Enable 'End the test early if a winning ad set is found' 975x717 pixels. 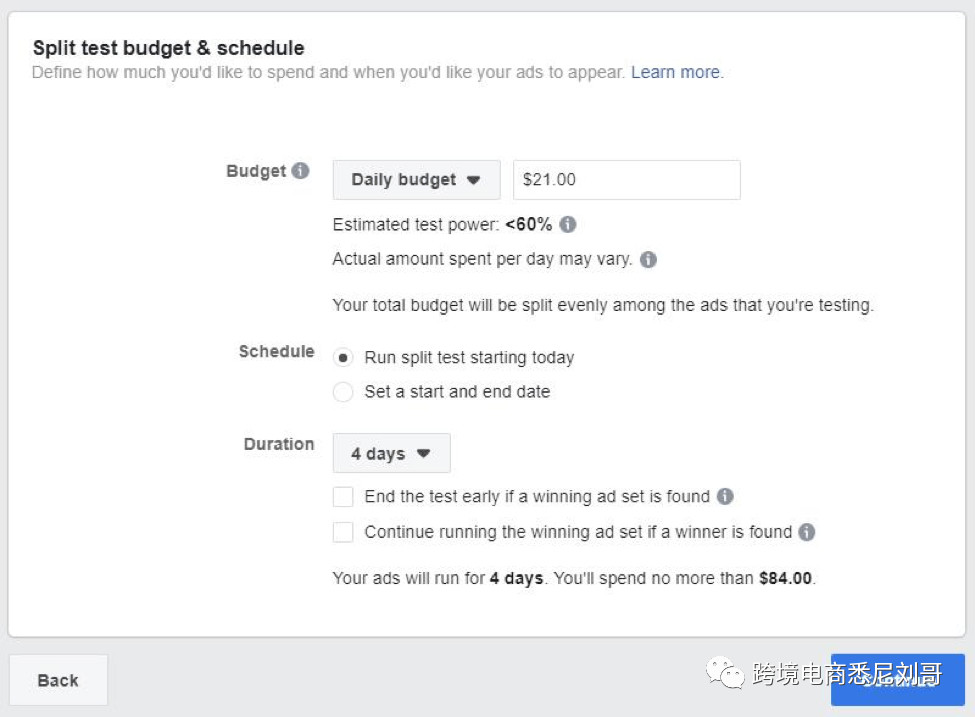343,496
